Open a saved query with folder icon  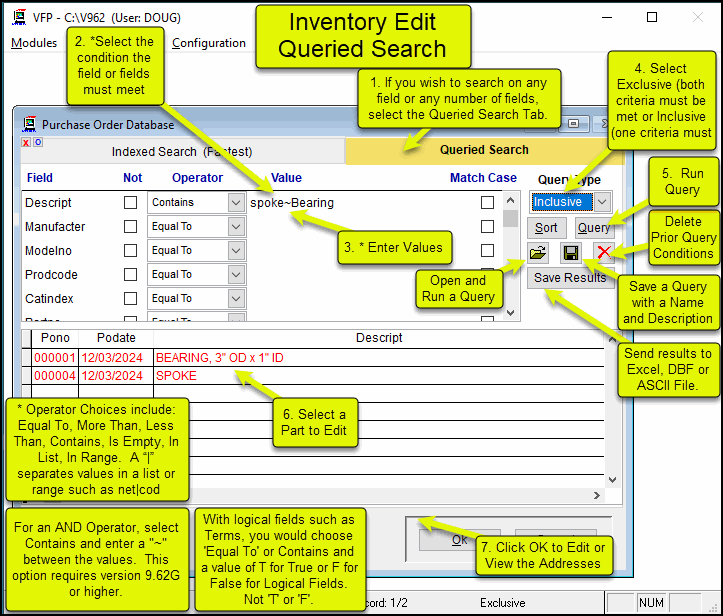(538, 253)
